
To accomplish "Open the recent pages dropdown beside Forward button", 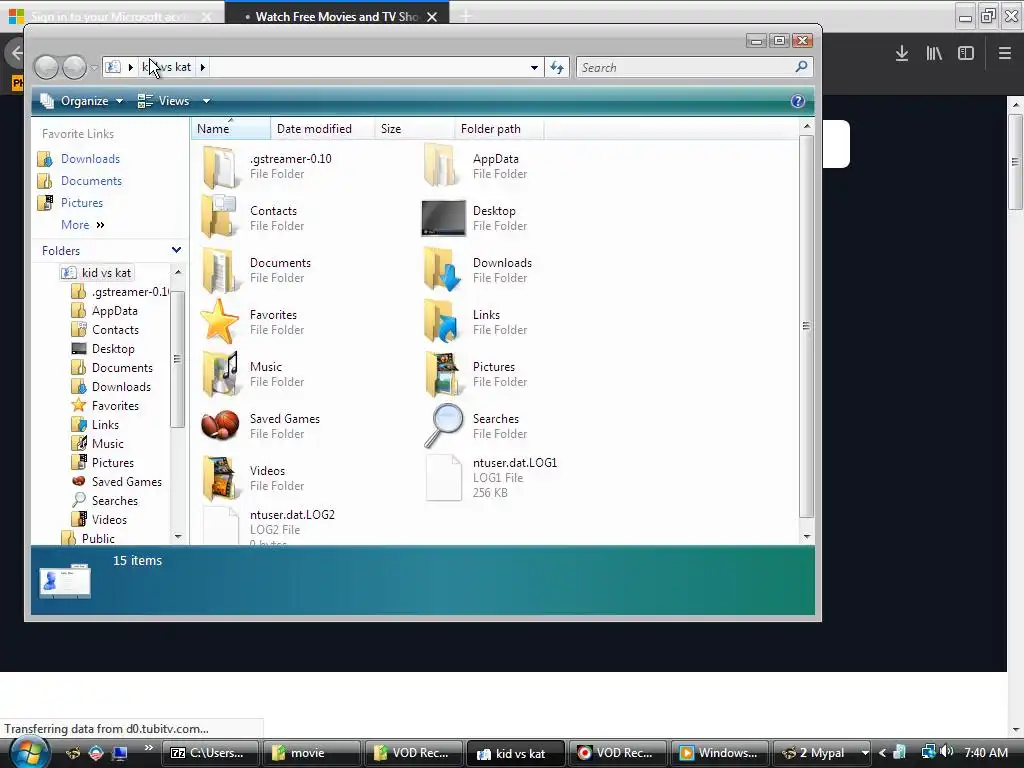I will [x=94, y=67].
